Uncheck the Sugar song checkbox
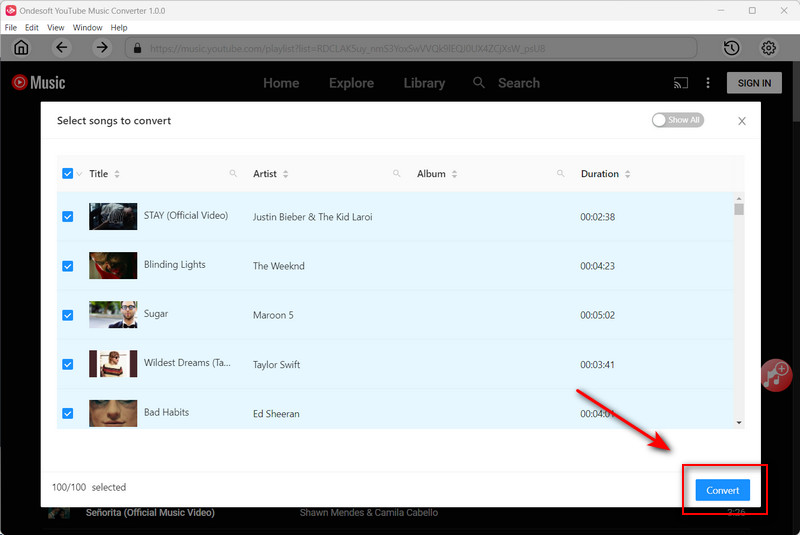The image size is (800, 535). click(x=67, y=315)
